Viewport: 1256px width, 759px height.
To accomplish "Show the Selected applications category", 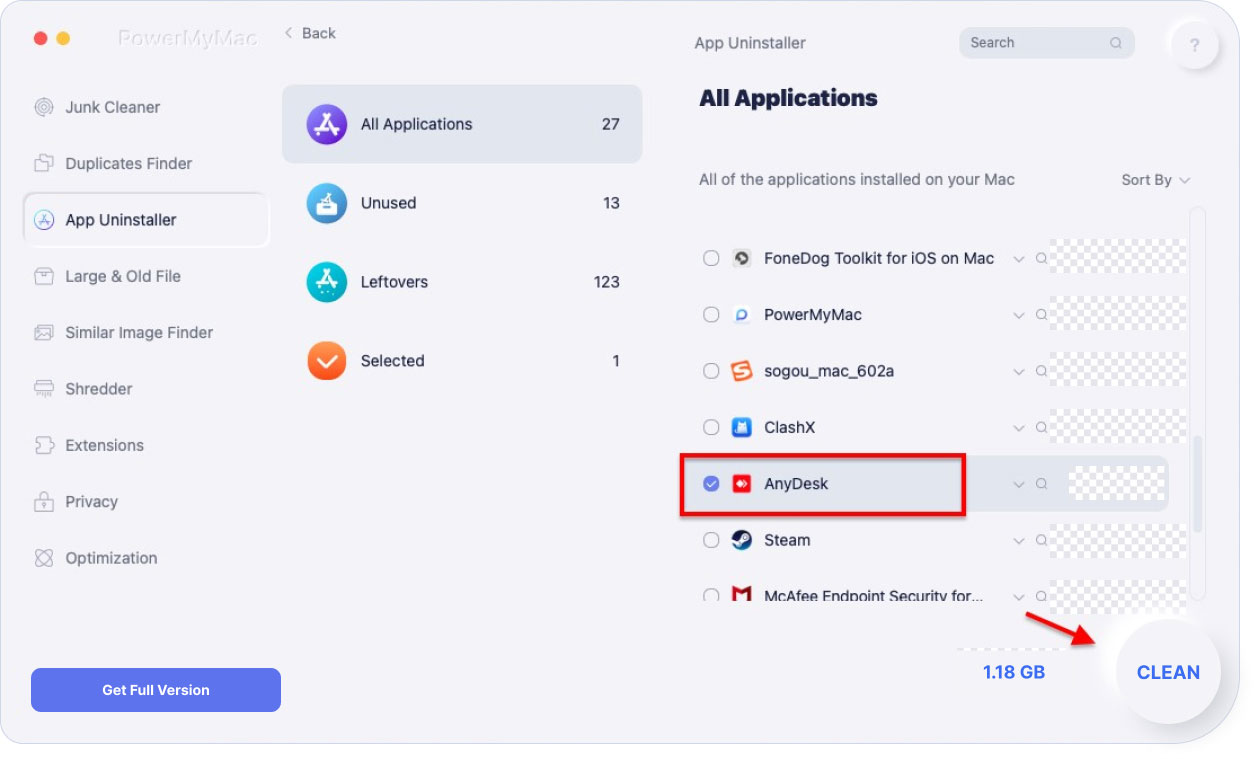I will [x=462, y=361].
